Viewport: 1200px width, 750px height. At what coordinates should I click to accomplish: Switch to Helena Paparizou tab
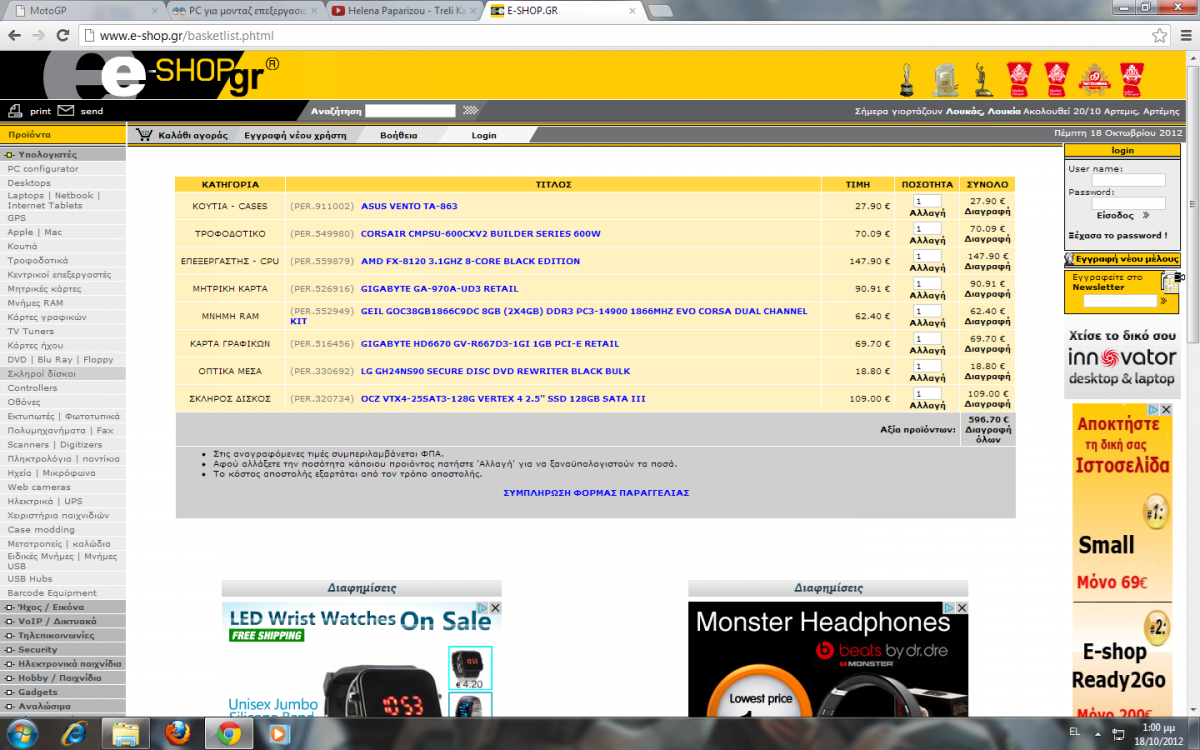pos(405,10)
